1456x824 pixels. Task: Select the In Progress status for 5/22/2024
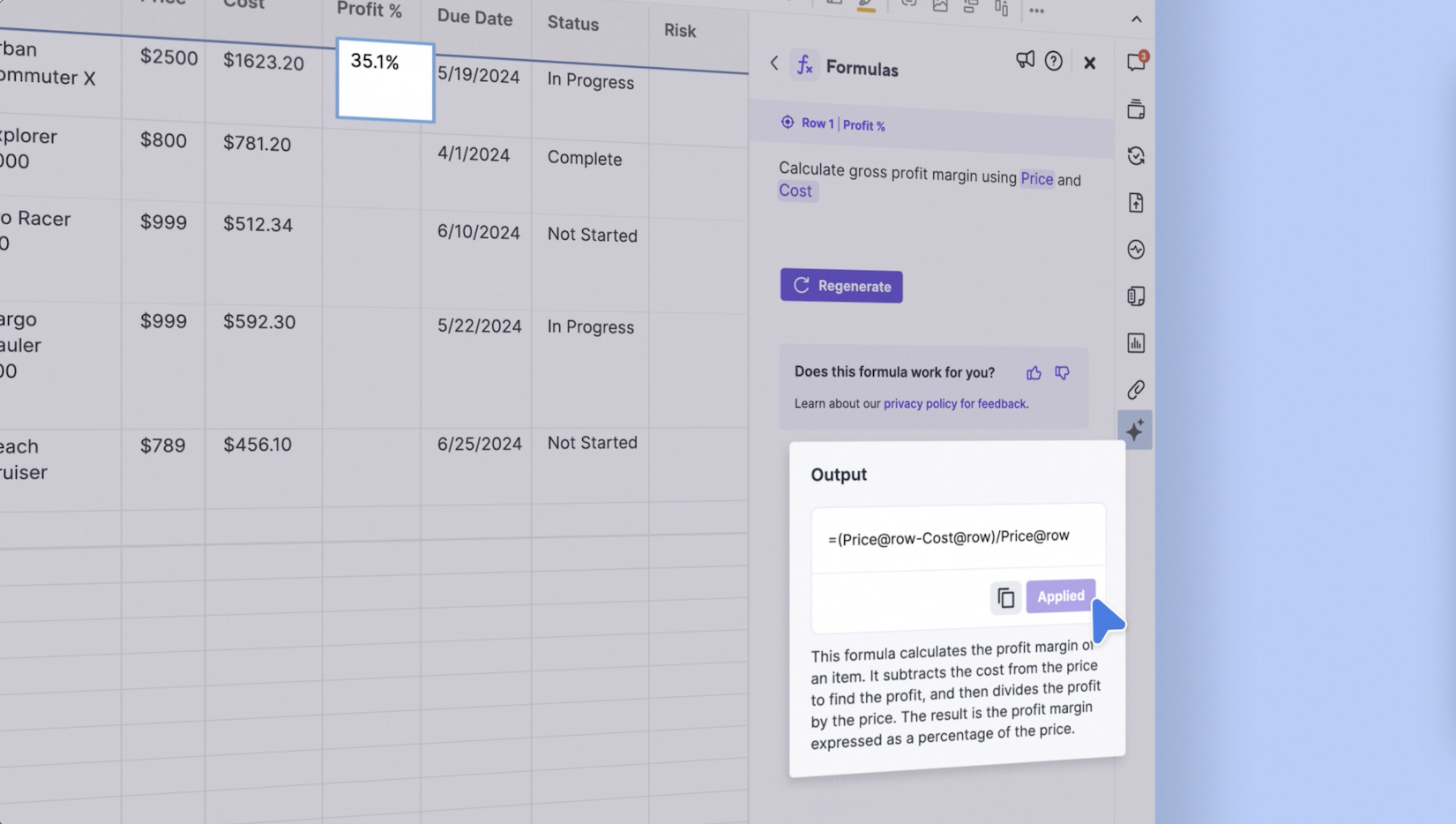[590, 370]
